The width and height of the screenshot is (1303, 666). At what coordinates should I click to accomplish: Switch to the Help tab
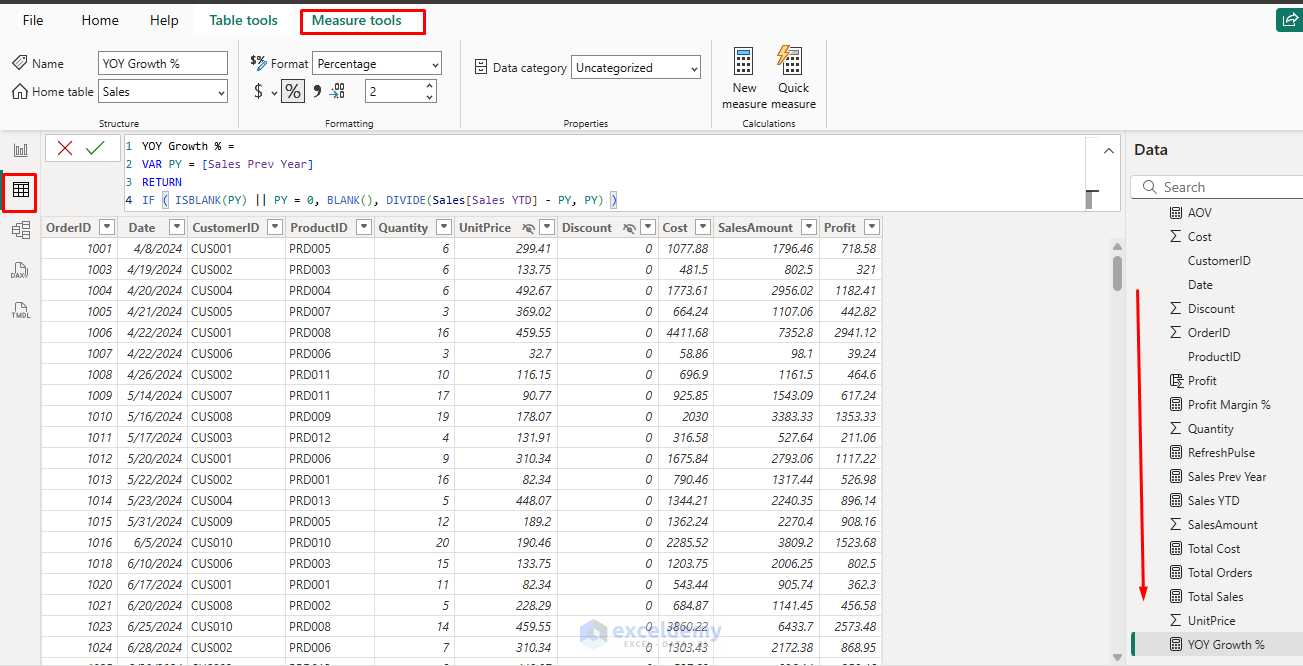coord(164,20)
